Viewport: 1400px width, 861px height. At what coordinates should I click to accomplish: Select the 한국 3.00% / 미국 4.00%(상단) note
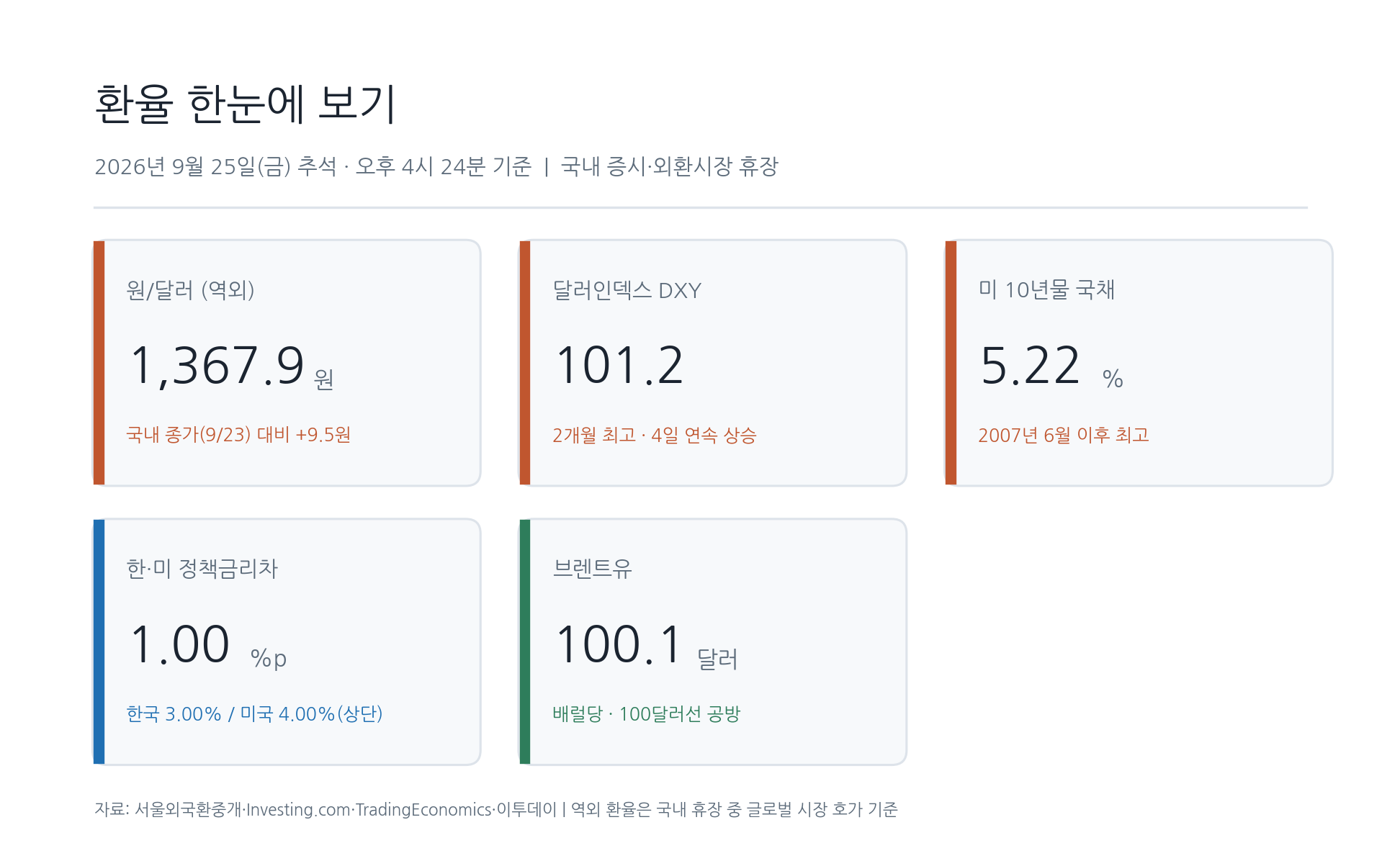[254, 714]
